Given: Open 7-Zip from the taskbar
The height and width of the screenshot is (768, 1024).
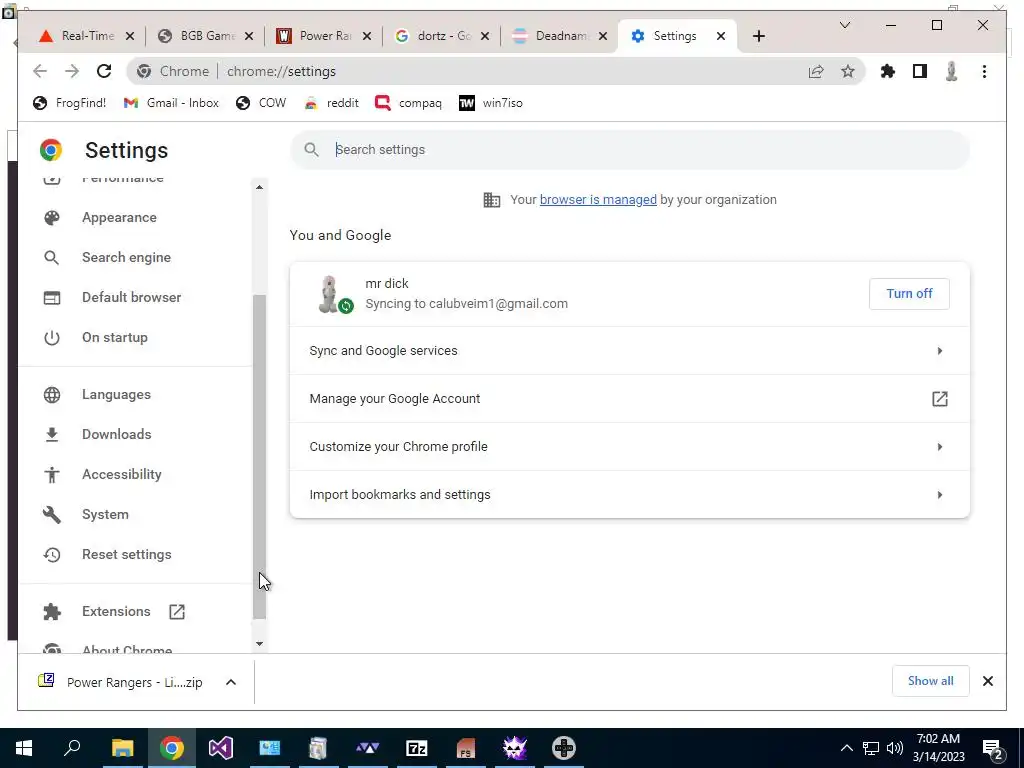Looking at the screenshot, I should [x=417, y=748].
